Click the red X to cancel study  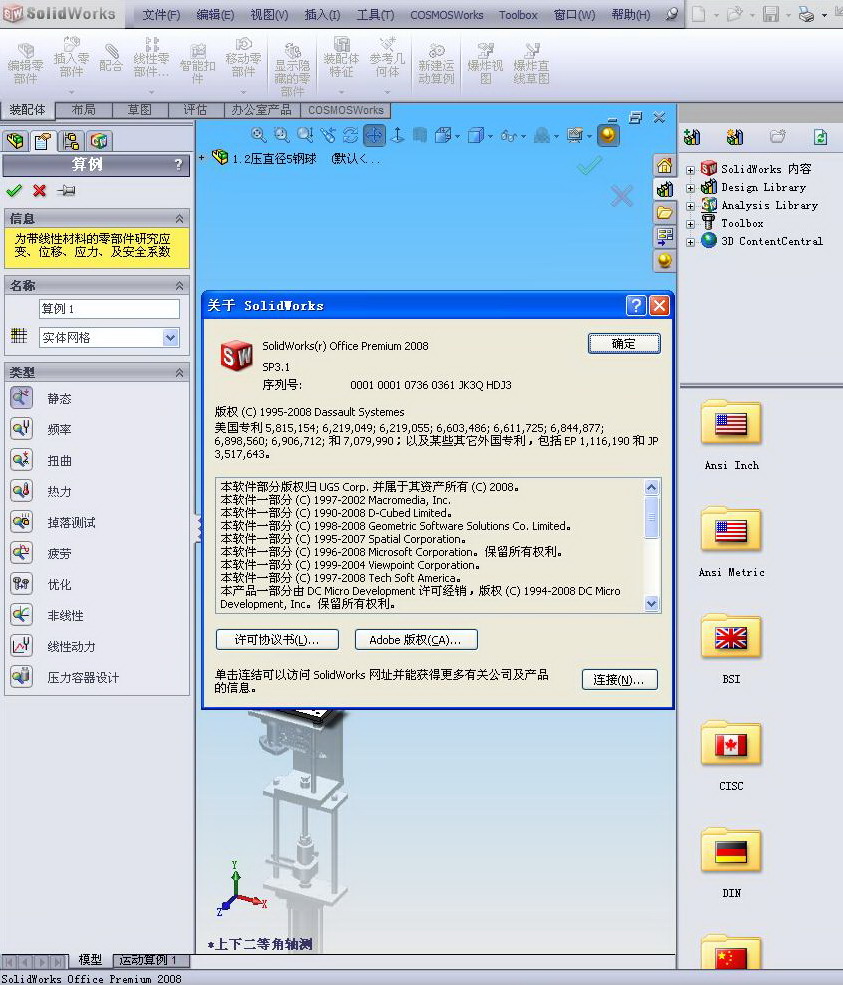(40, 190)
